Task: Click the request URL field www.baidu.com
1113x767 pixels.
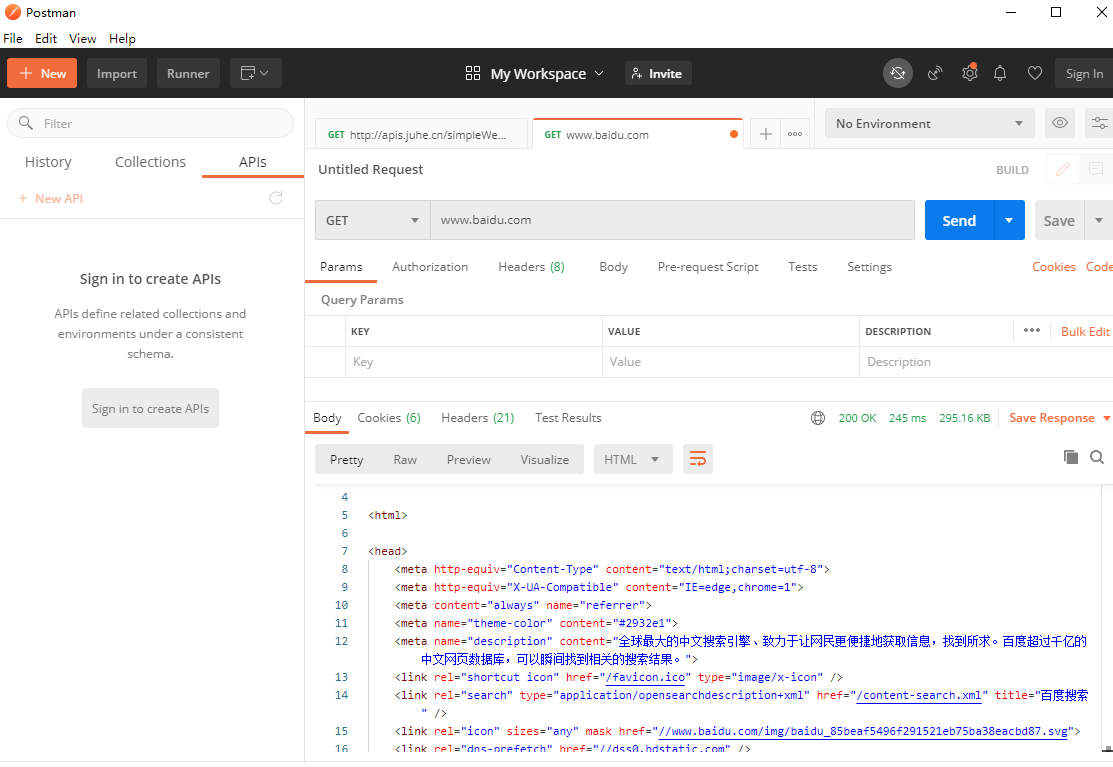Action: pos(672,220)
